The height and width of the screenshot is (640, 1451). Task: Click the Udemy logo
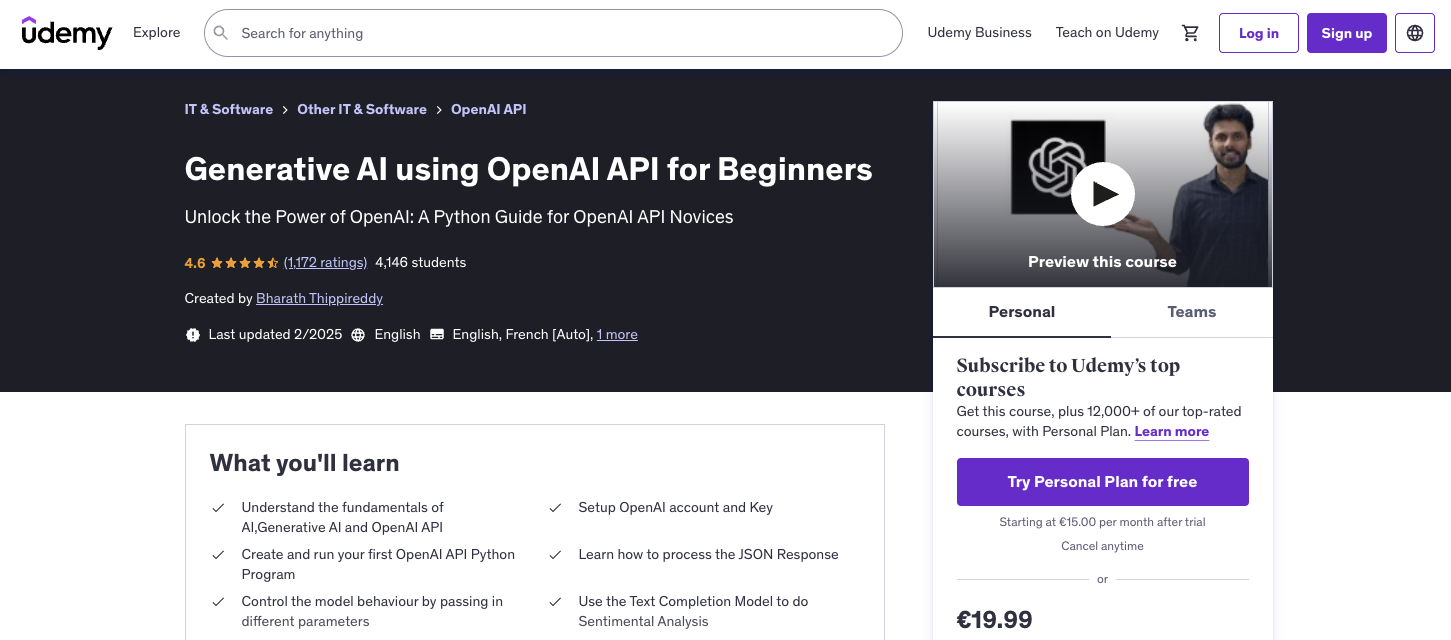(x=66, y=33)
